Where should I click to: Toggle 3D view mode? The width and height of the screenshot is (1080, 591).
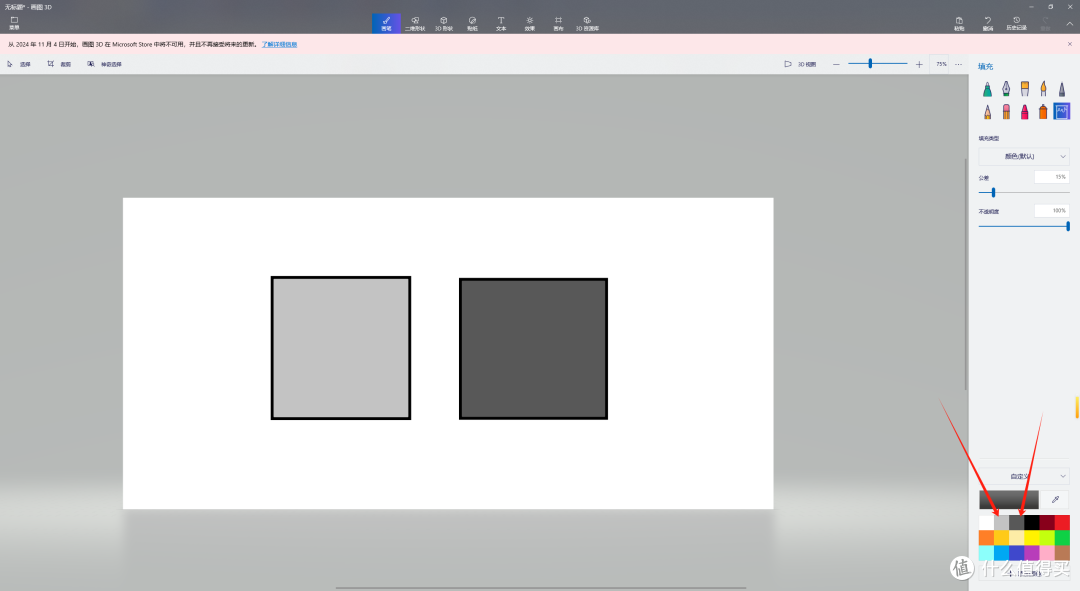800,64
